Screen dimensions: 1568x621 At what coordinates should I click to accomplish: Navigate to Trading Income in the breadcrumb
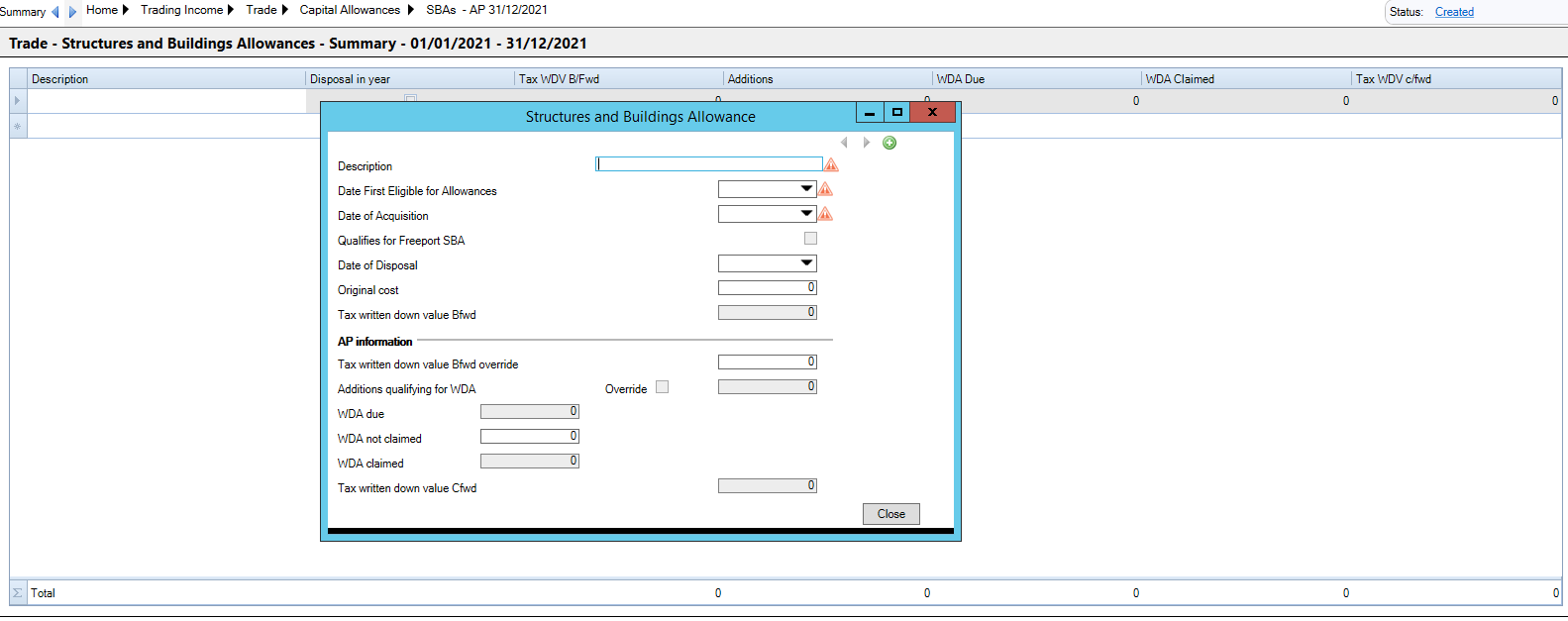click(182, 10)
